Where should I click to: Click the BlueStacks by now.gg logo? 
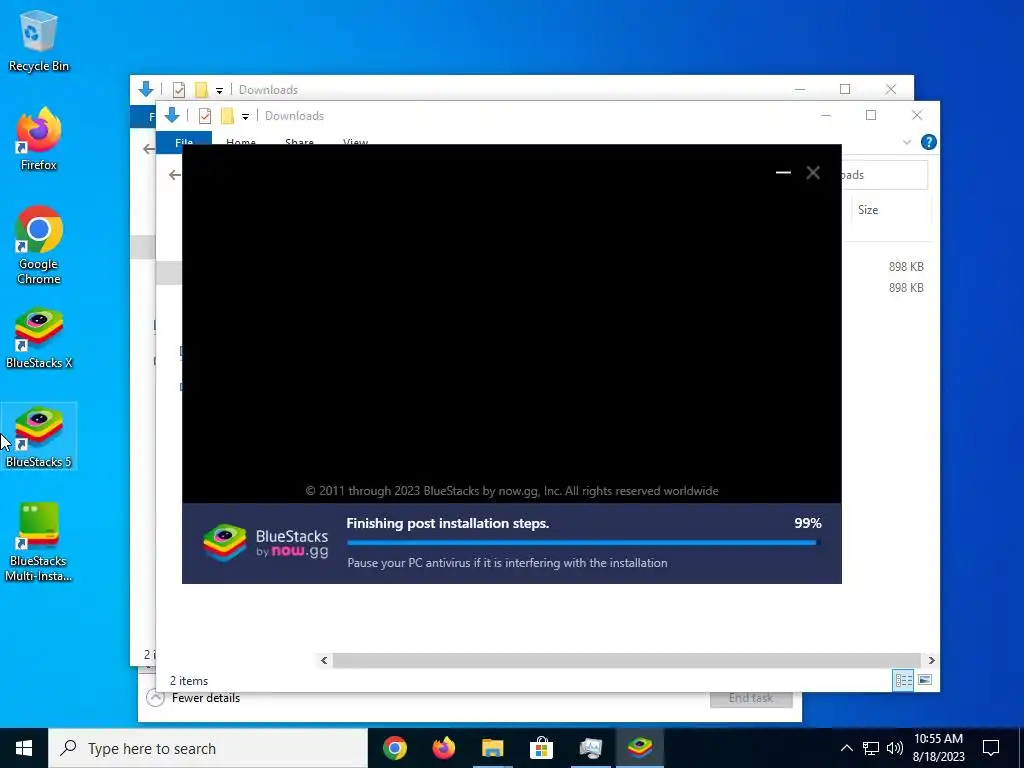click(265, 543)
